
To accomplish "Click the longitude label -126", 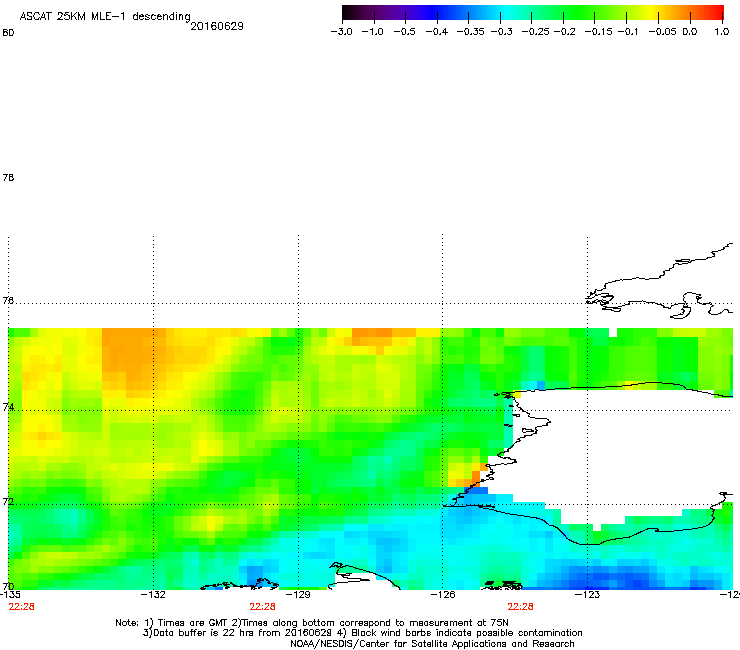I will coord(443,594).
